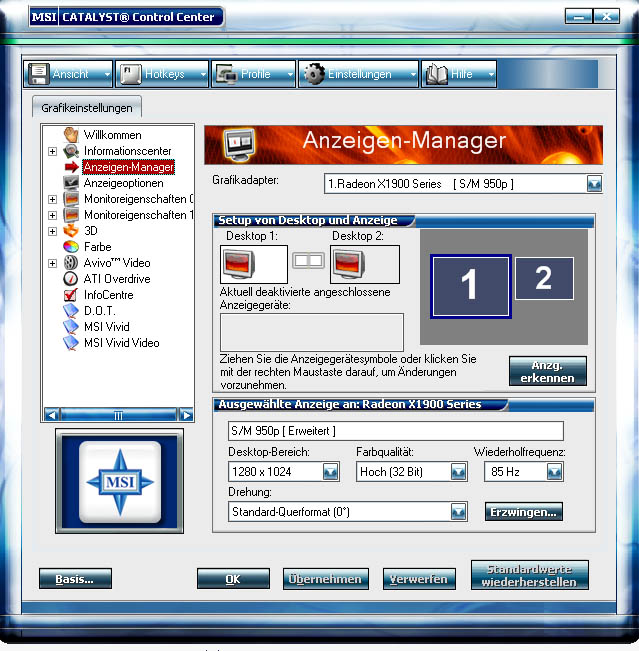
Task: Click the Ansicht floppy disk icon
Action: point(39,74)
